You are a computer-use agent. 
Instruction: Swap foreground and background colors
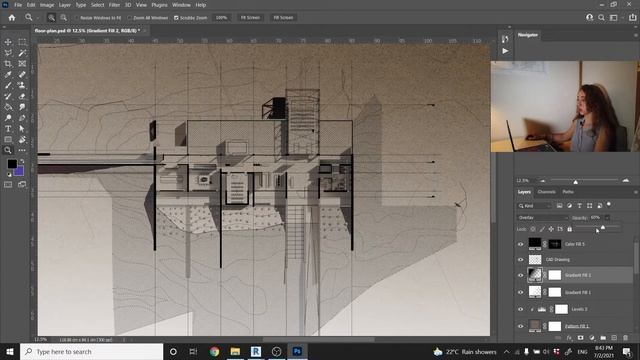click(22, 162)
